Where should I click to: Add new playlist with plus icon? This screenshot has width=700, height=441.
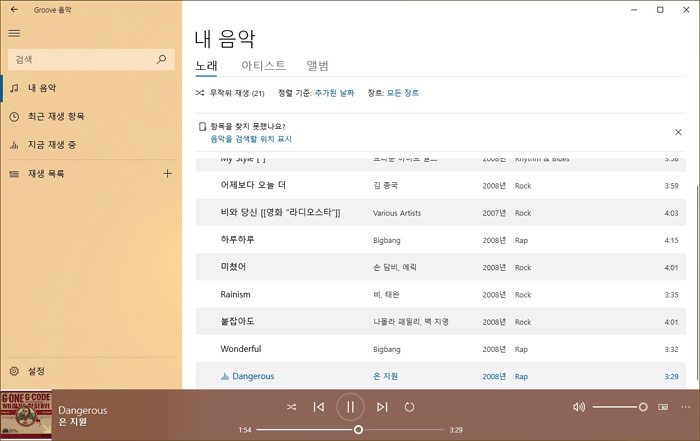(167, 174)
